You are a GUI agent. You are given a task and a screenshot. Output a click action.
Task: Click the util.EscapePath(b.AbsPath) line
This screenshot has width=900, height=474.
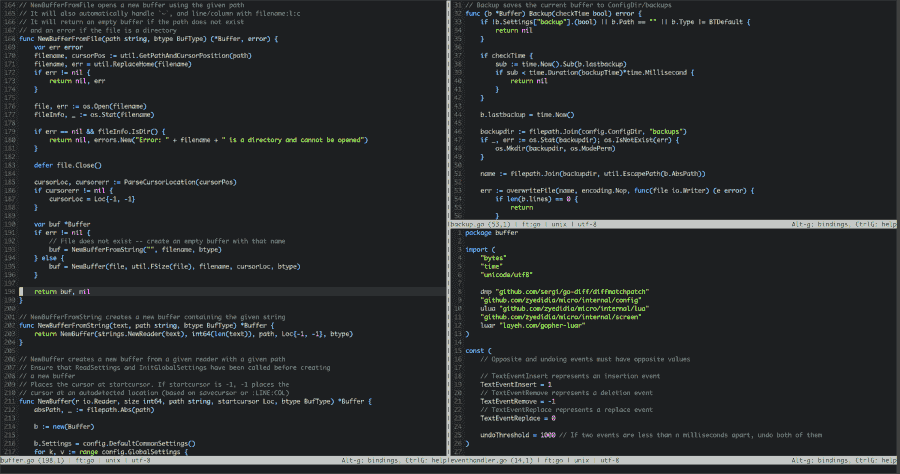pos(593,174)
